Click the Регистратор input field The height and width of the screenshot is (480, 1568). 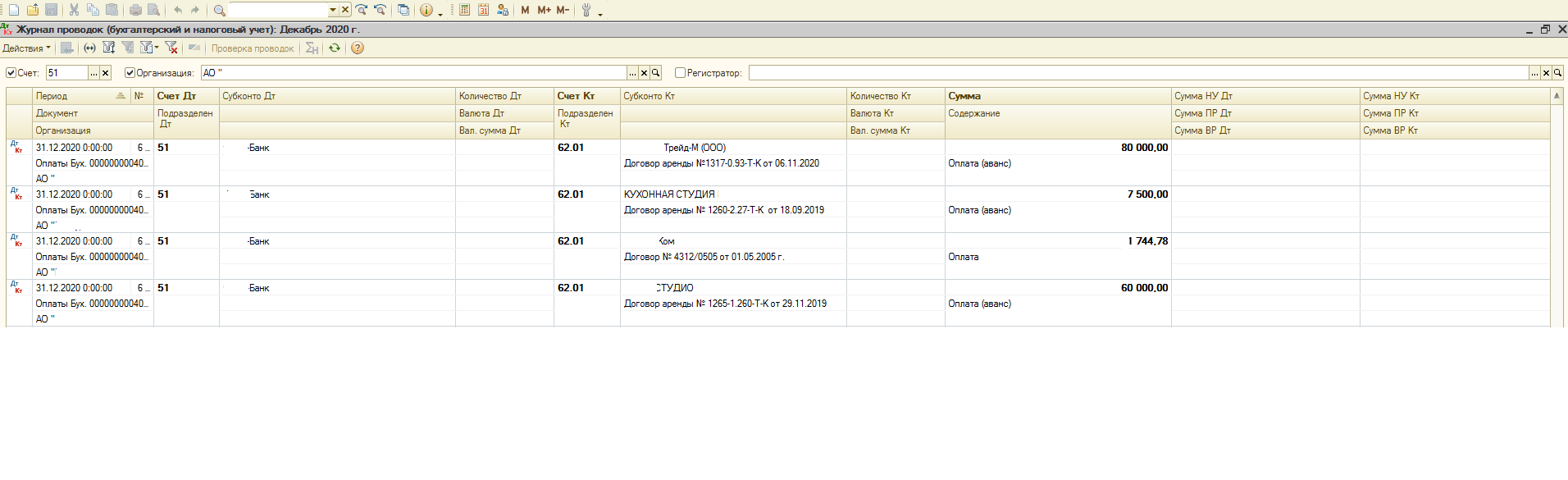coord(1138,73)
